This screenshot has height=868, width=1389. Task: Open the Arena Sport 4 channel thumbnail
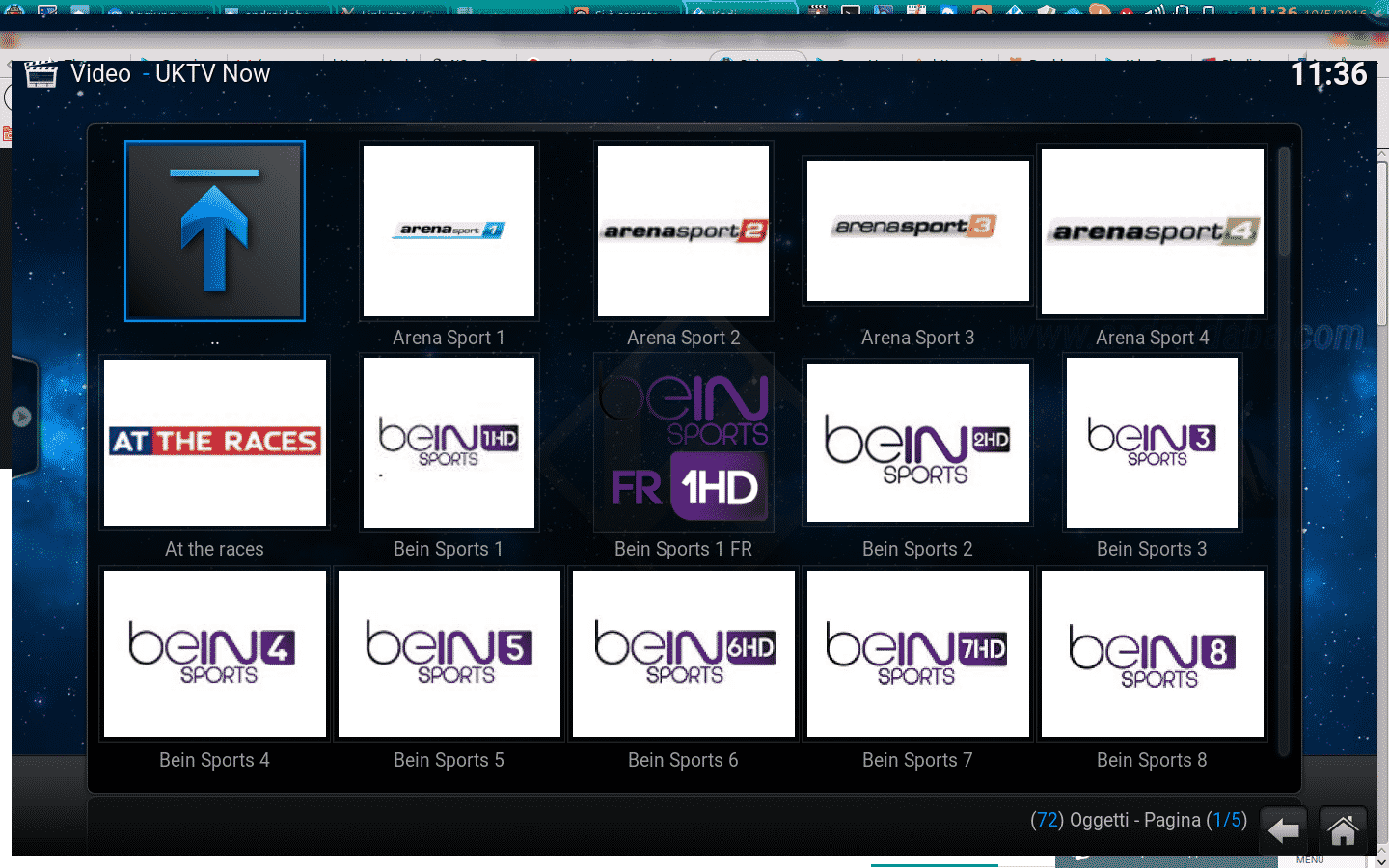[x=1152, y=231]
